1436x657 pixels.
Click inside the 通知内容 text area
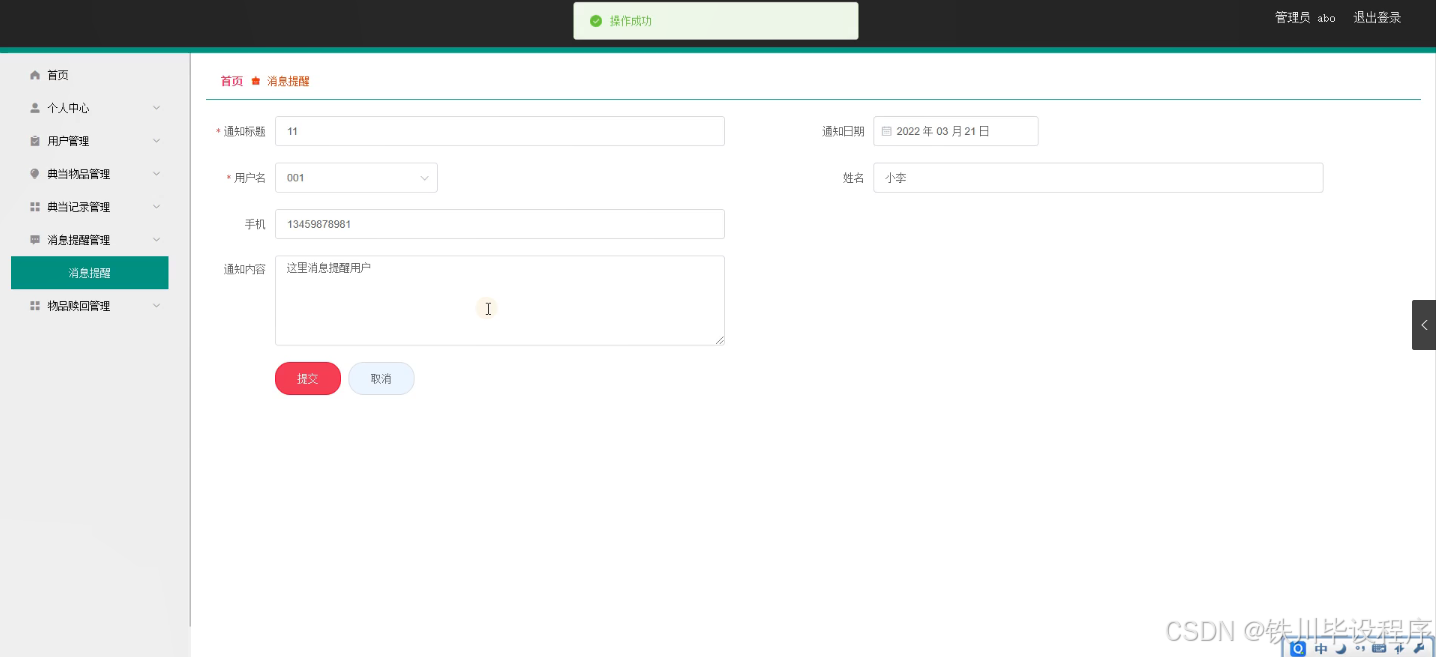(499, 300)
